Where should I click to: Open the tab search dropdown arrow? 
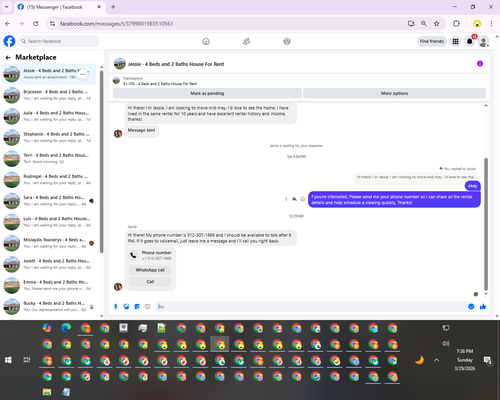(6, 7)
